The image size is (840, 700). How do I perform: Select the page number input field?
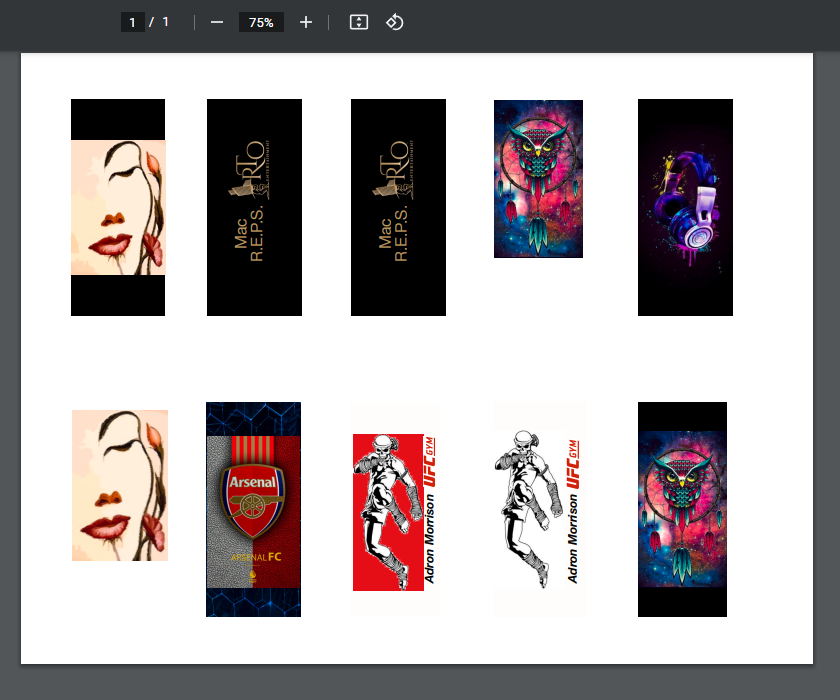point(132,22)
